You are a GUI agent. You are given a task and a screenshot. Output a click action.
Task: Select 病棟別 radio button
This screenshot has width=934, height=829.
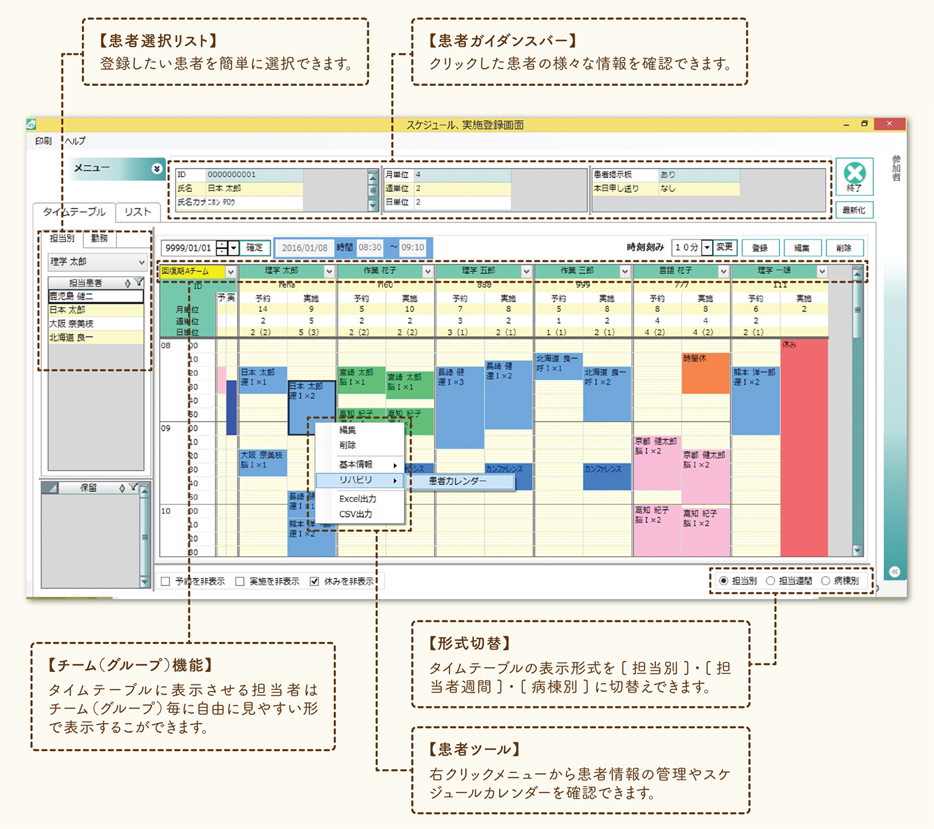click(826, 581)
